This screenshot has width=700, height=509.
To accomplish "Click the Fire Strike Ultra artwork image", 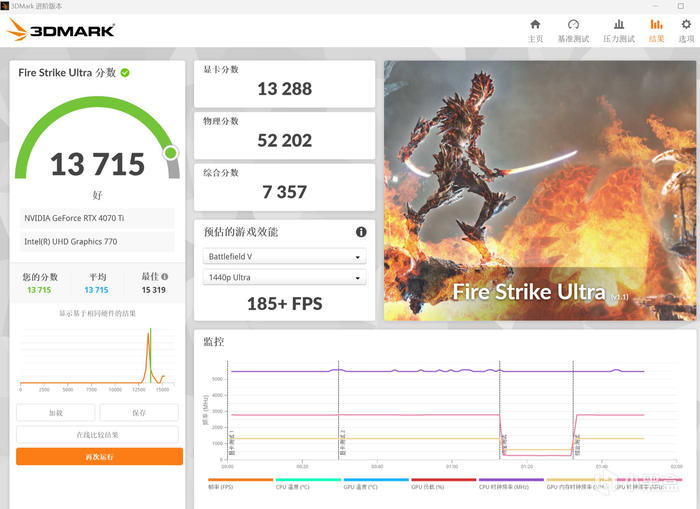I will 540,191.
